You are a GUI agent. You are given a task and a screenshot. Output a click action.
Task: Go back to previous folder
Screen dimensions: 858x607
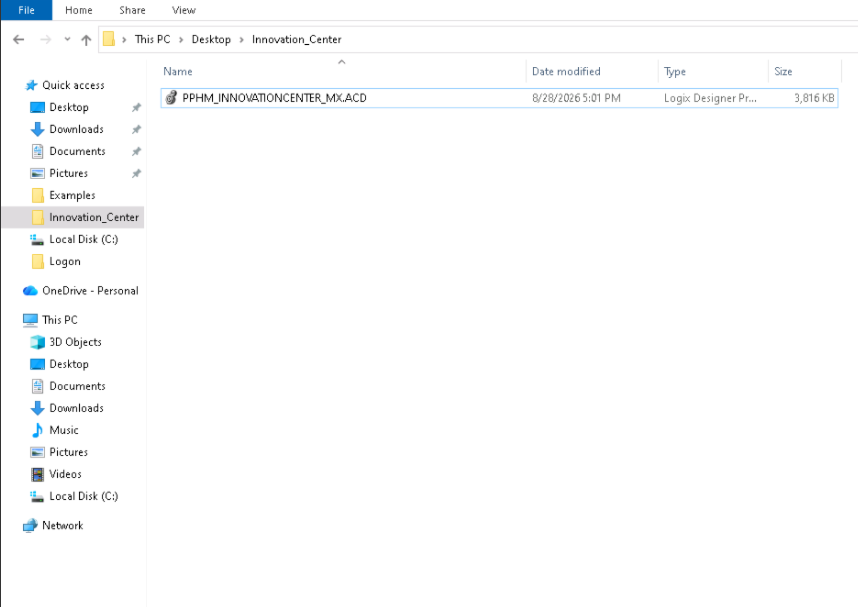pyautogui.click(x=19, y=39)
